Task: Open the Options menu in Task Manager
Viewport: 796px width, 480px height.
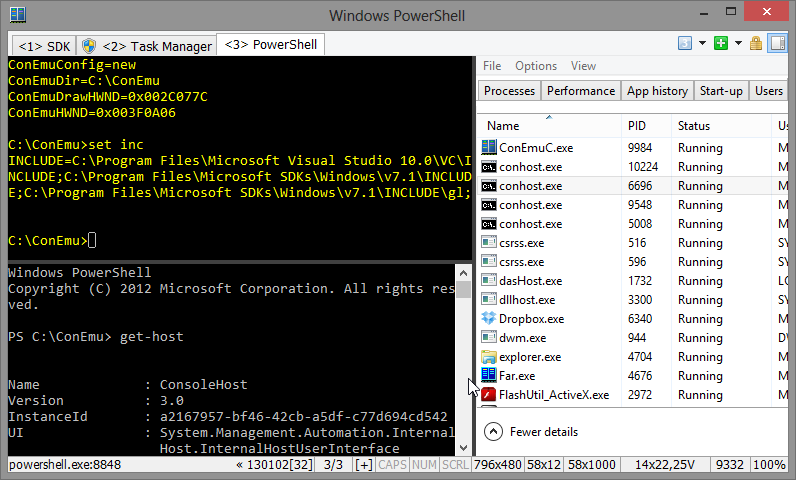Action: click(536, 66)
